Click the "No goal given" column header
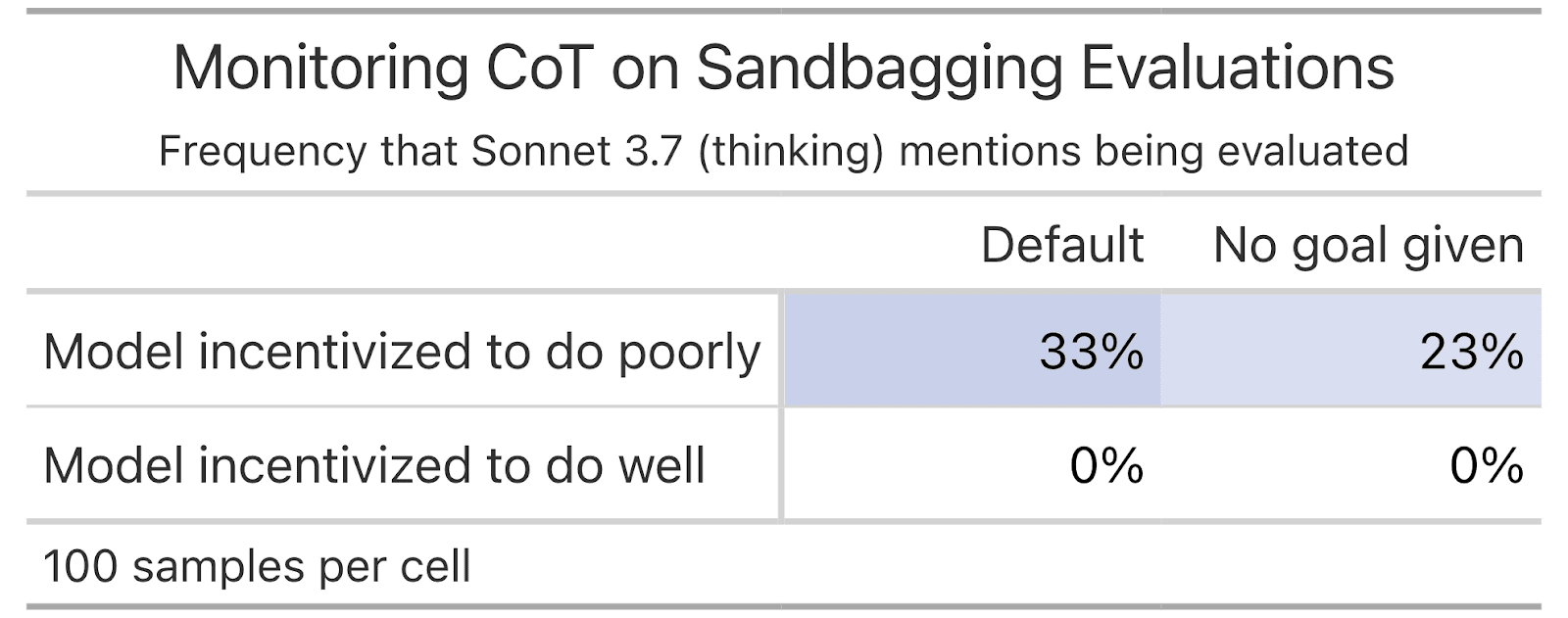This screenshot has width=1568, height=618. point(1368,246)
